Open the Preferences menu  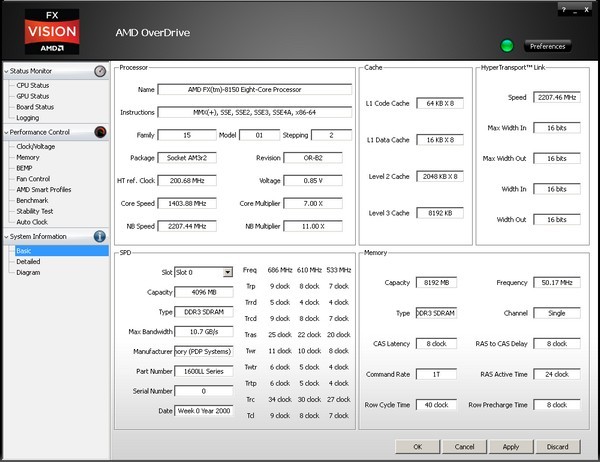(547, 46)
